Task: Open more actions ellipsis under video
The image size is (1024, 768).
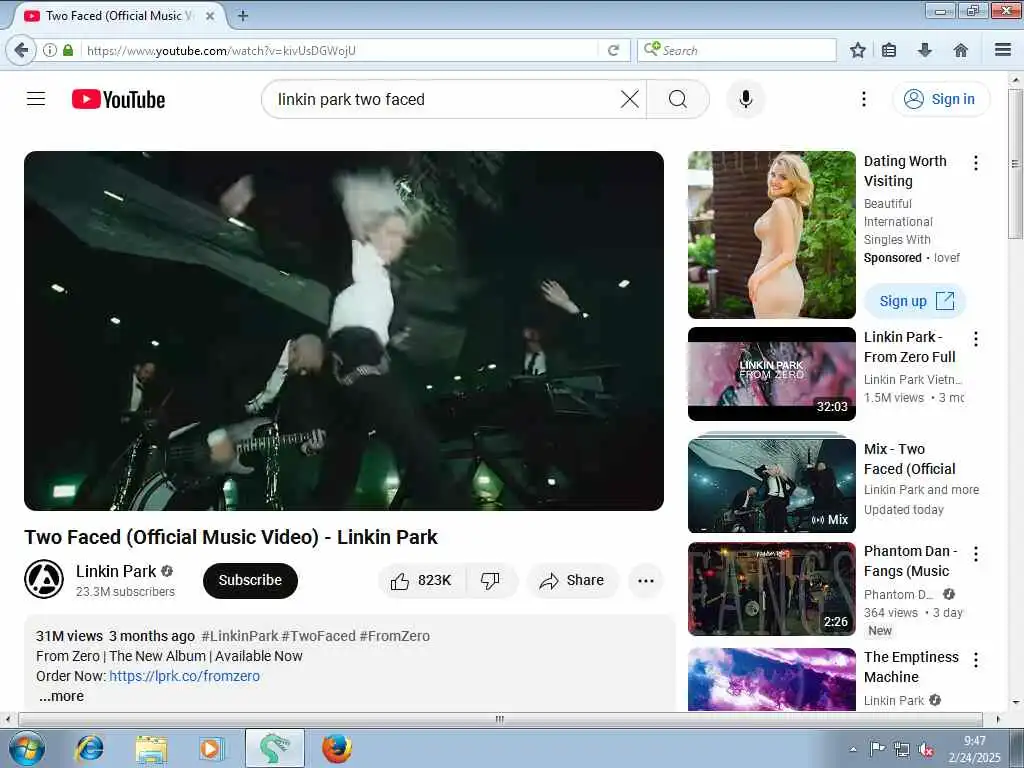Action: point(646,580)
